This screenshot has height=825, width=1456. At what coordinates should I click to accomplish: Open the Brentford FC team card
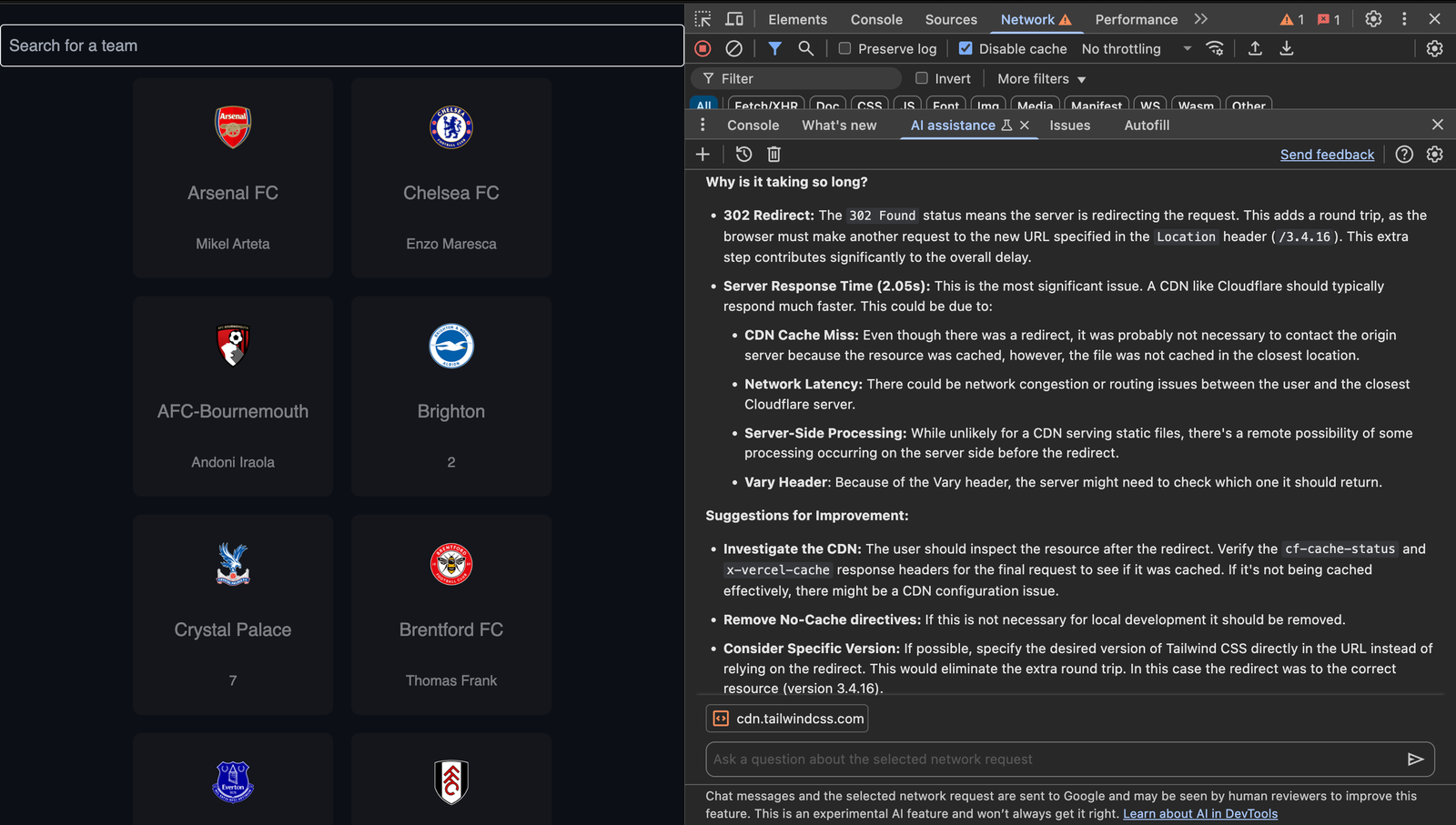[x=451, y=614]
